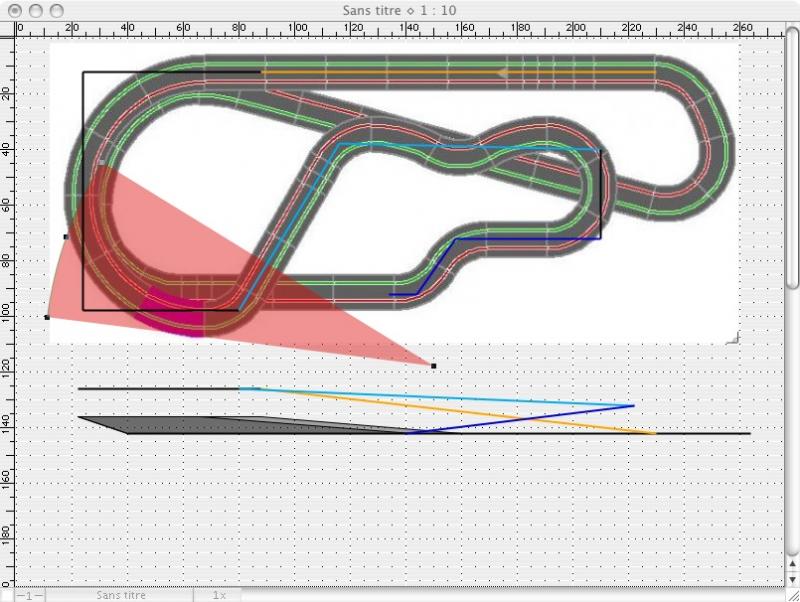Click the vertical ruler at mark 60
800x602 pixels.
7,204
